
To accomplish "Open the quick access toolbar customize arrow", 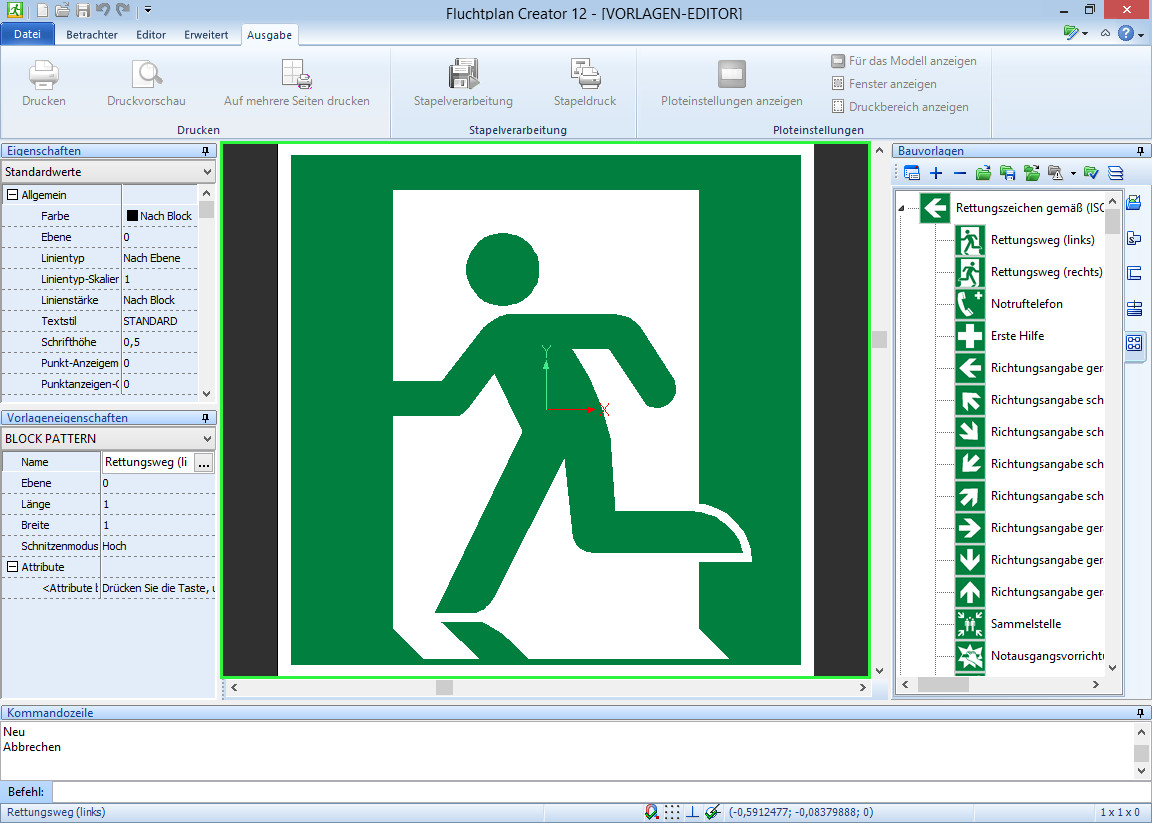I will pos(148,10).
